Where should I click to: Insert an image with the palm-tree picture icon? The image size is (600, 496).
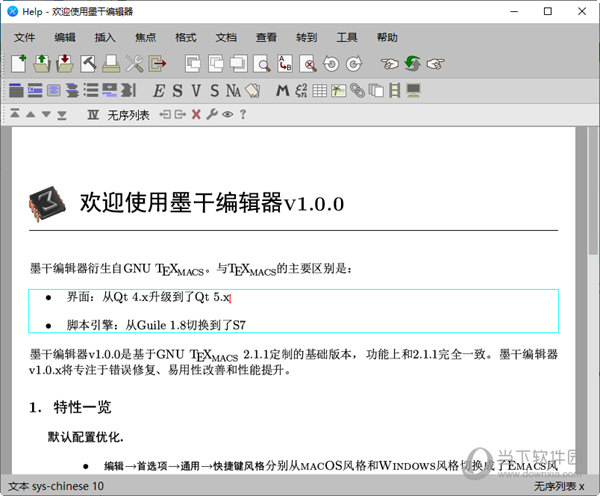point(339,91)
